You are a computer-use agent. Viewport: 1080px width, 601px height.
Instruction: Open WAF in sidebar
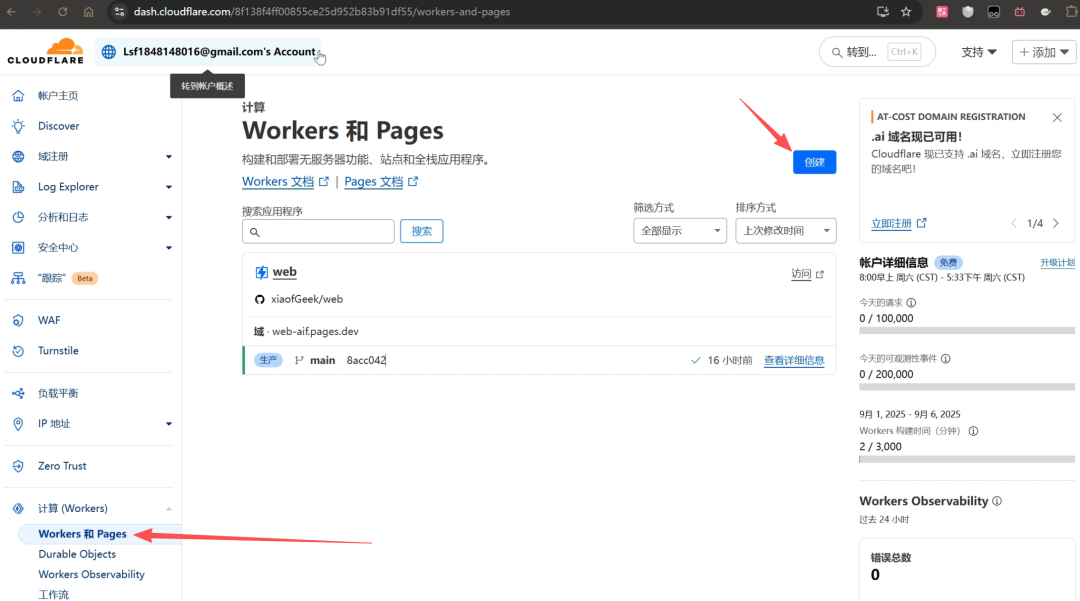click(49, 320)
